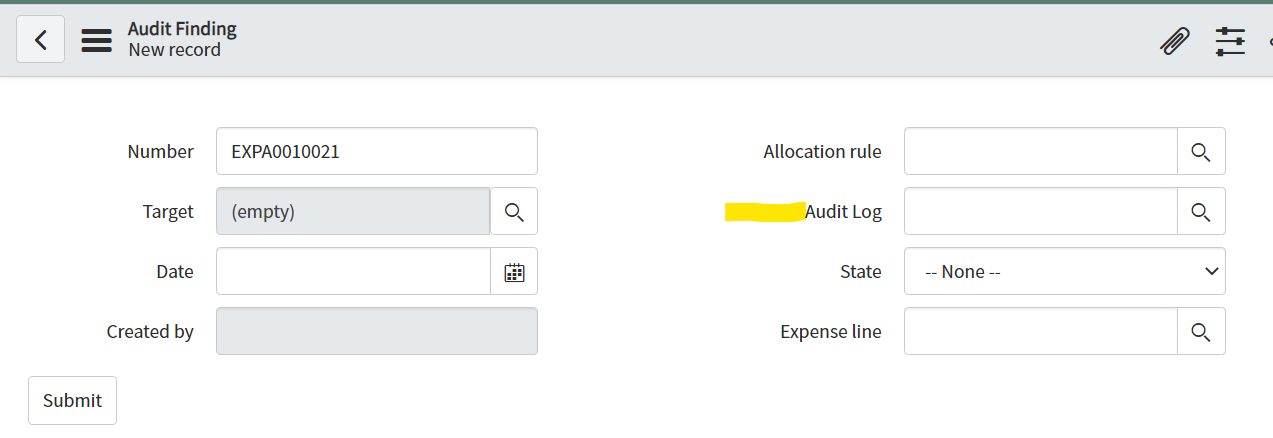Click the Audit Log lookup magnifier

pos(1201,211)
